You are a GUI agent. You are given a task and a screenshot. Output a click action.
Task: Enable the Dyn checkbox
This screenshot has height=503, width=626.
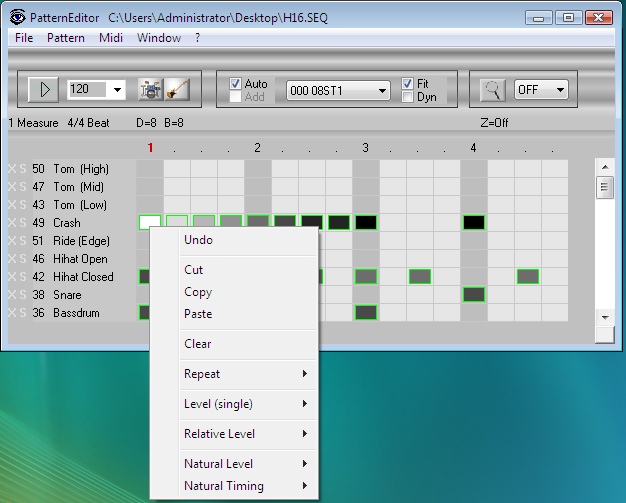407,97
